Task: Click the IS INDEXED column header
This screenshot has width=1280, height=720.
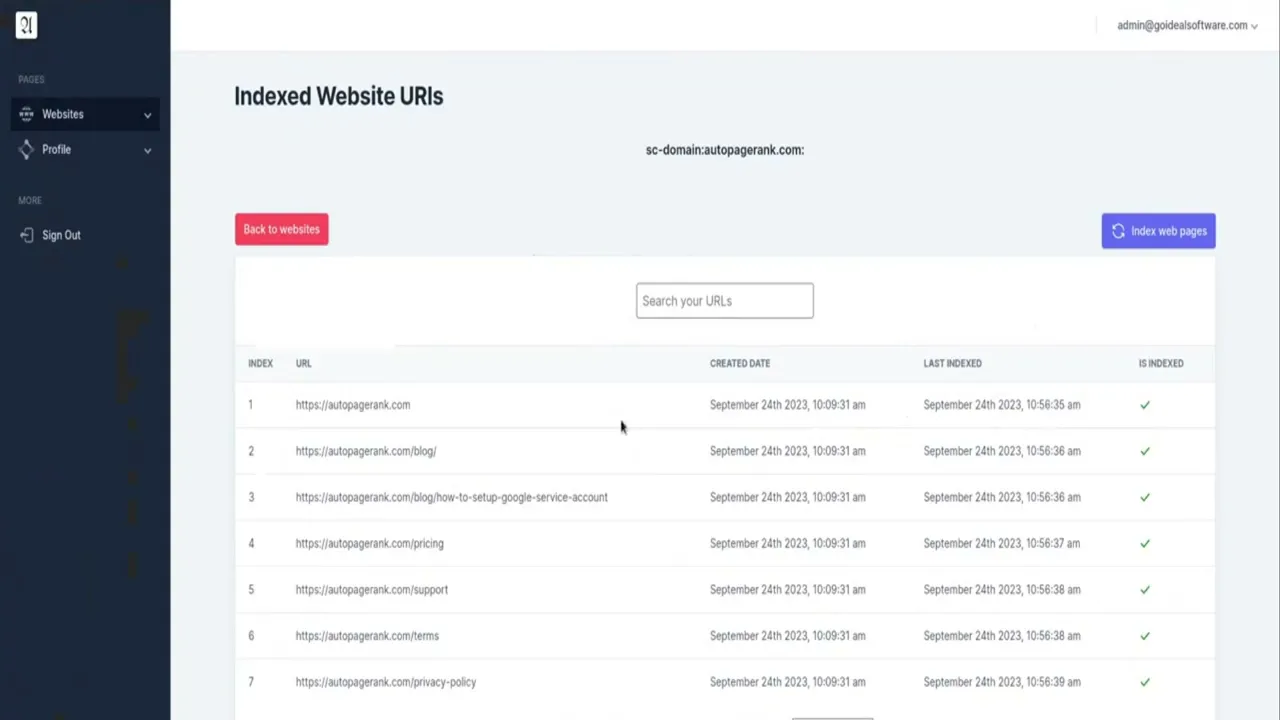Action: click(1161, 363)
